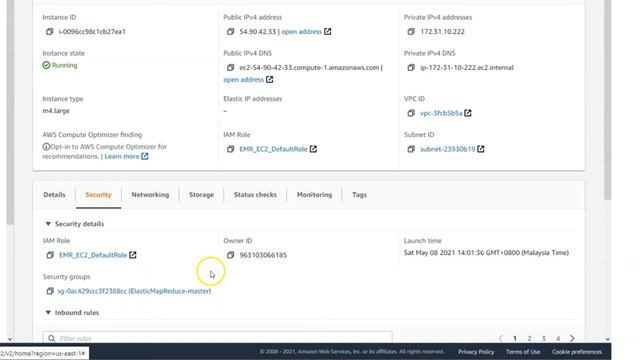Open the public IPv4 address external link icon
Screen dimensions: 640x360
(x=328, y=31)
